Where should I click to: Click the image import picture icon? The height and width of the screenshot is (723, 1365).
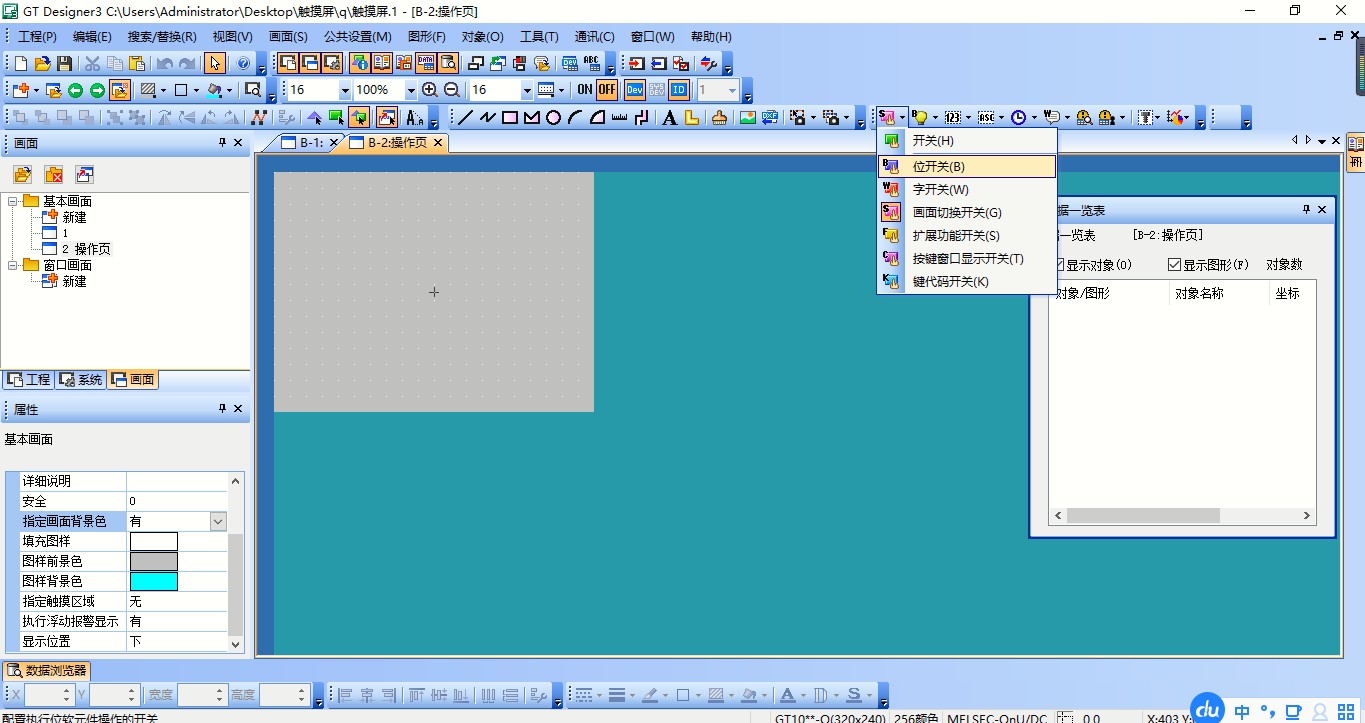(747, 117)
